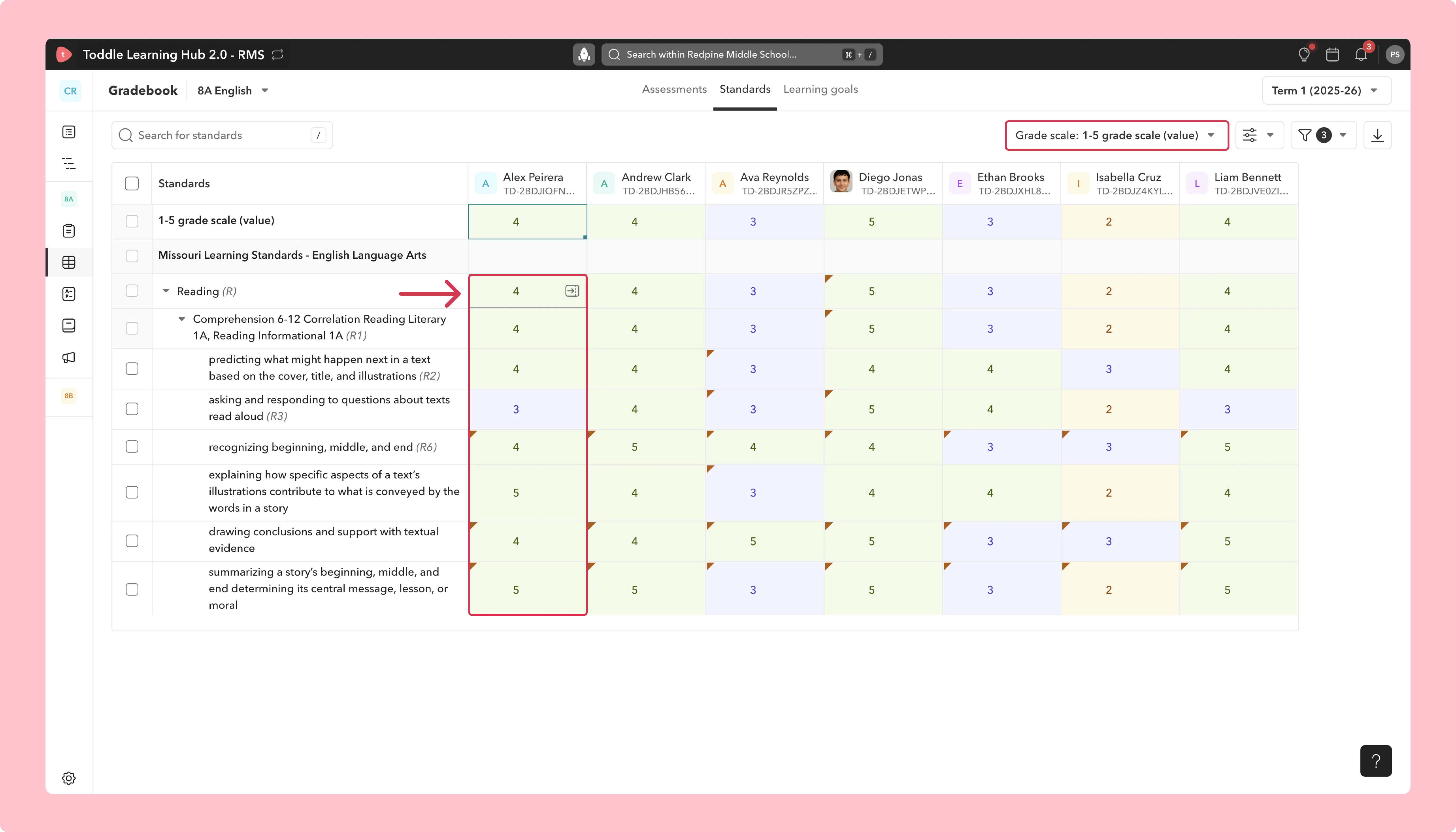Open the help question mark button
This screenshot has height=832, width=1456.
pos(1376,761)
